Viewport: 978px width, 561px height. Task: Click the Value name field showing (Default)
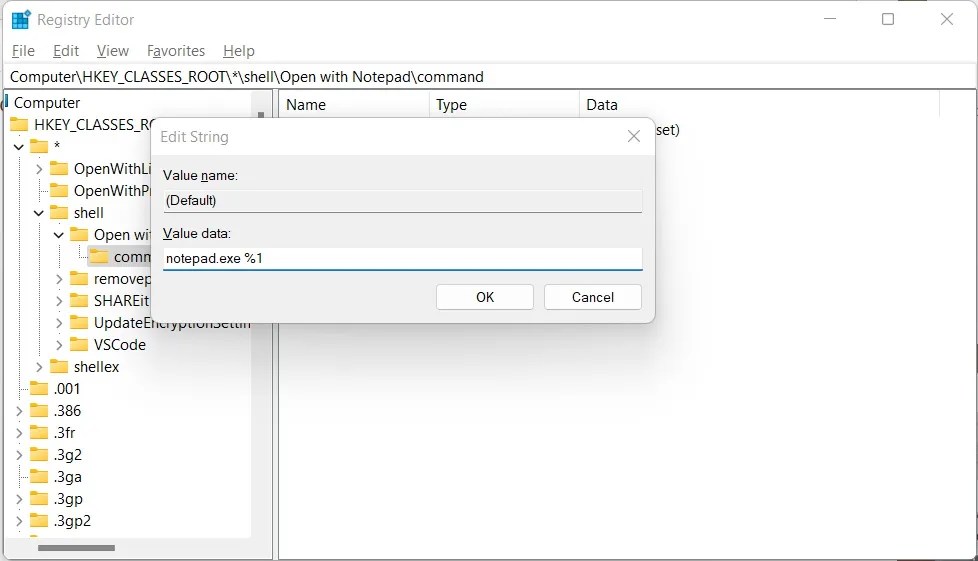pyautogui.click(x=402, y=200)
